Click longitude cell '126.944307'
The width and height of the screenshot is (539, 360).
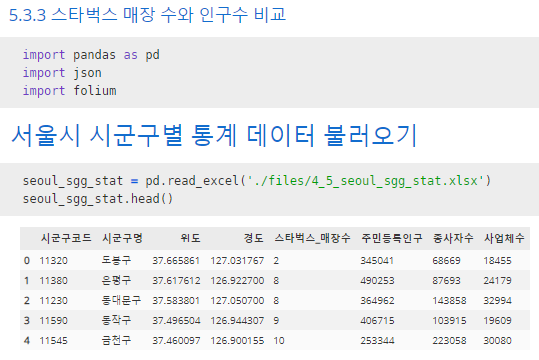(x=237, y=320)
